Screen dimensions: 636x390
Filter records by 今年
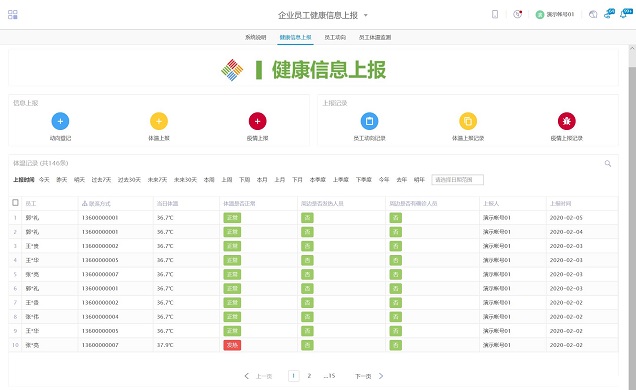384,180
